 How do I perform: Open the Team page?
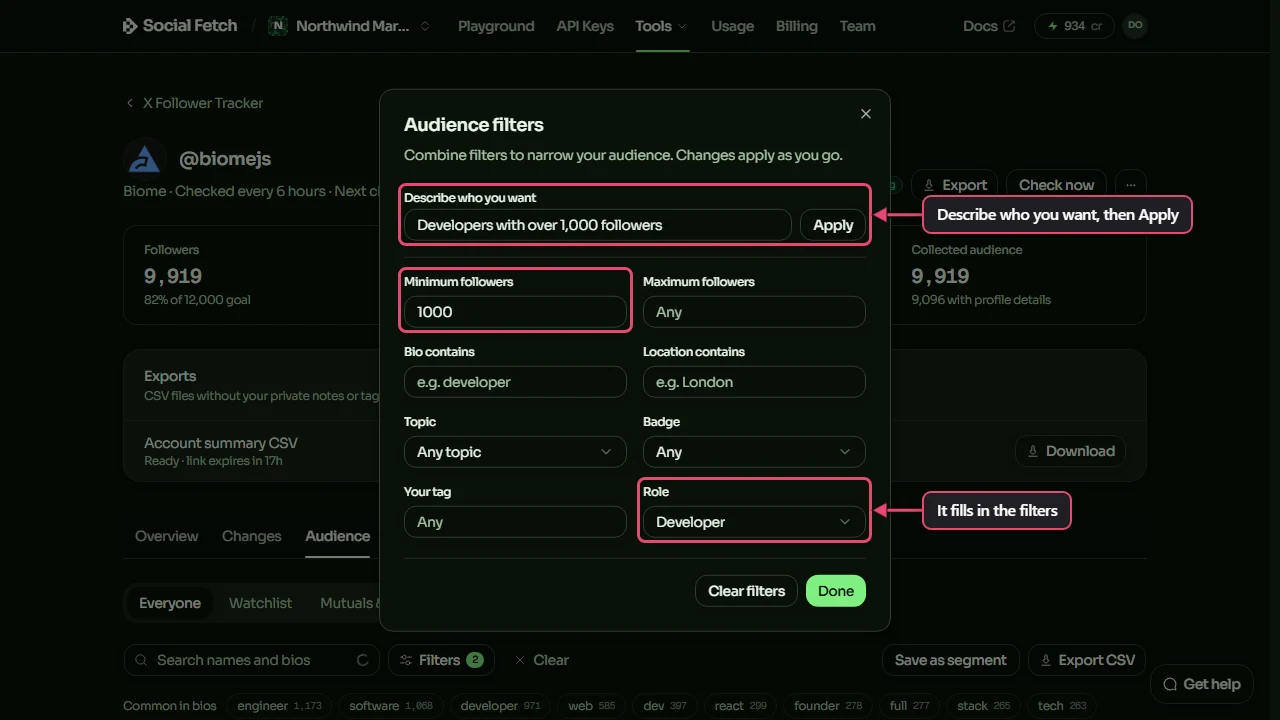coord(857,26)
